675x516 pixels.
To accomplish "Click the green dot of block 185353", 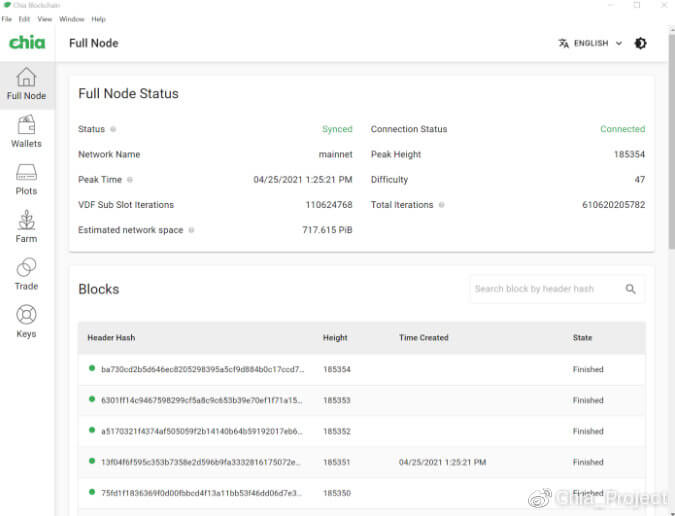I will click(92, 399).
